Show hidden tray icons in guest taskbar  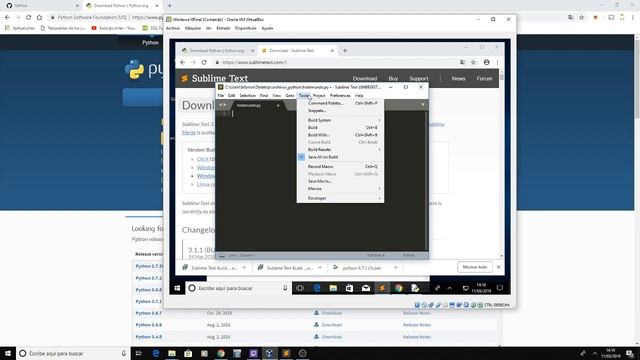[x=449, y=288]
